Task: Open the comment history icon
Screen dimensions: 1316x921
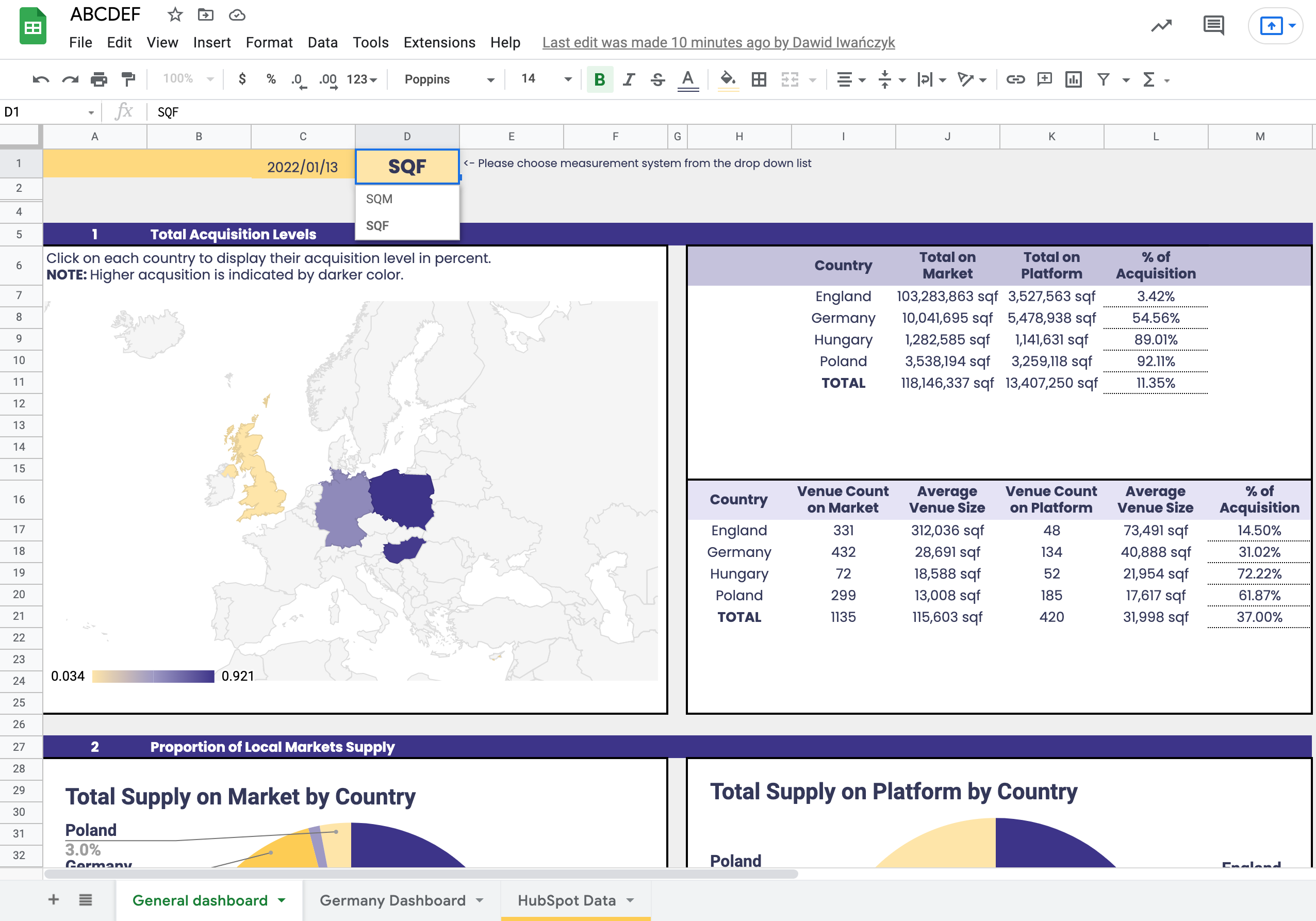Action: click(1213, 26)
